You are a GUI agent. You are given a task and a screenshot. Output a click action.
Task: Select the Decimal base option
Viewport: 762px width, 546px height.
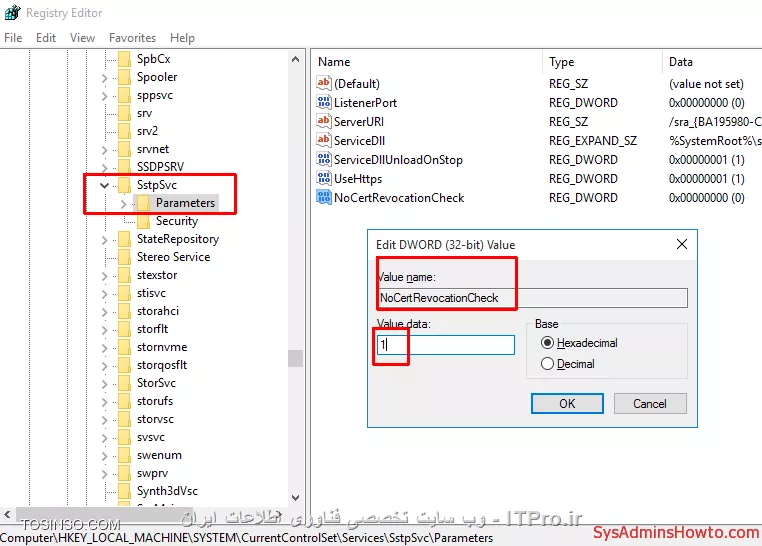coord(568,364)
